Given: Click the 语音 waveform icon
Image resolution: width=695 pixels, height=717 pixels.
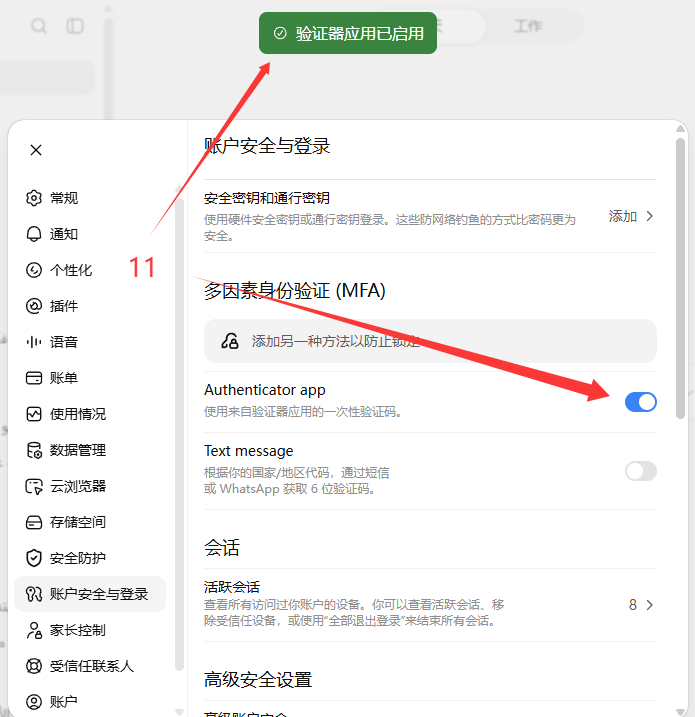Looking at the screenshot, I should (34, 342).
